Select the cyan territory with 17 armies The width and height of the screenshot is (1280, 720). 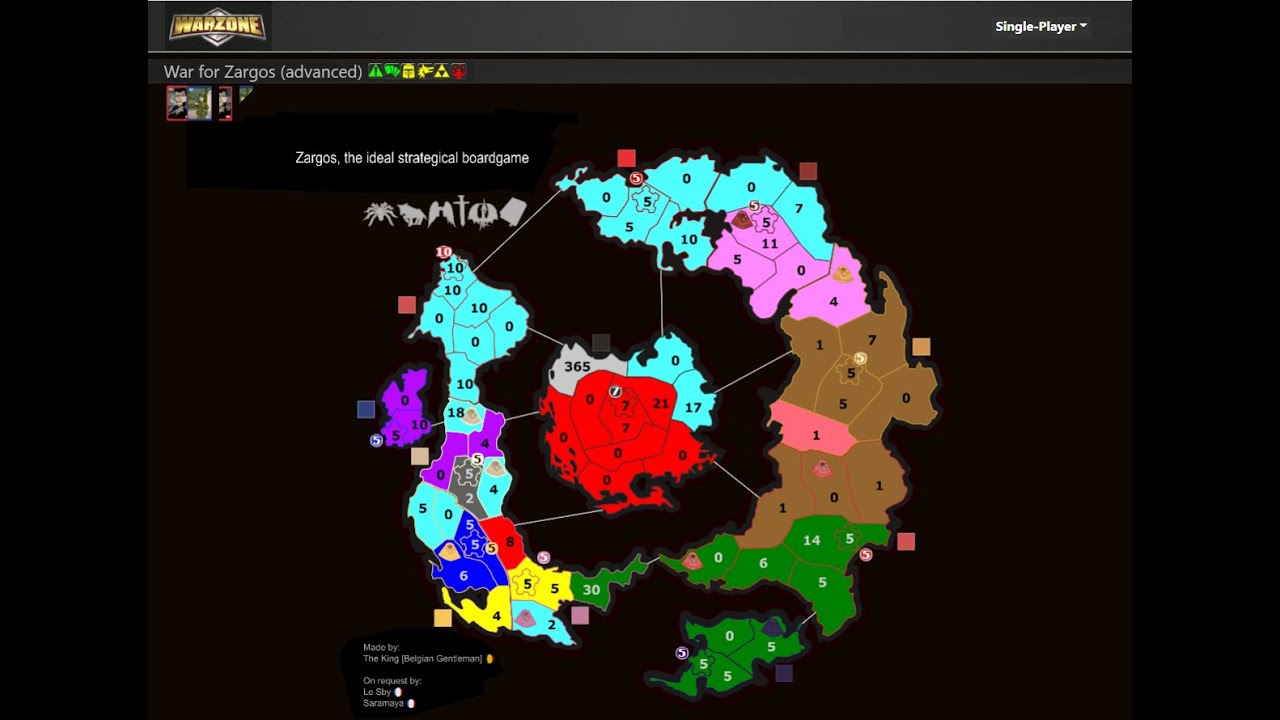coord(692,408)
